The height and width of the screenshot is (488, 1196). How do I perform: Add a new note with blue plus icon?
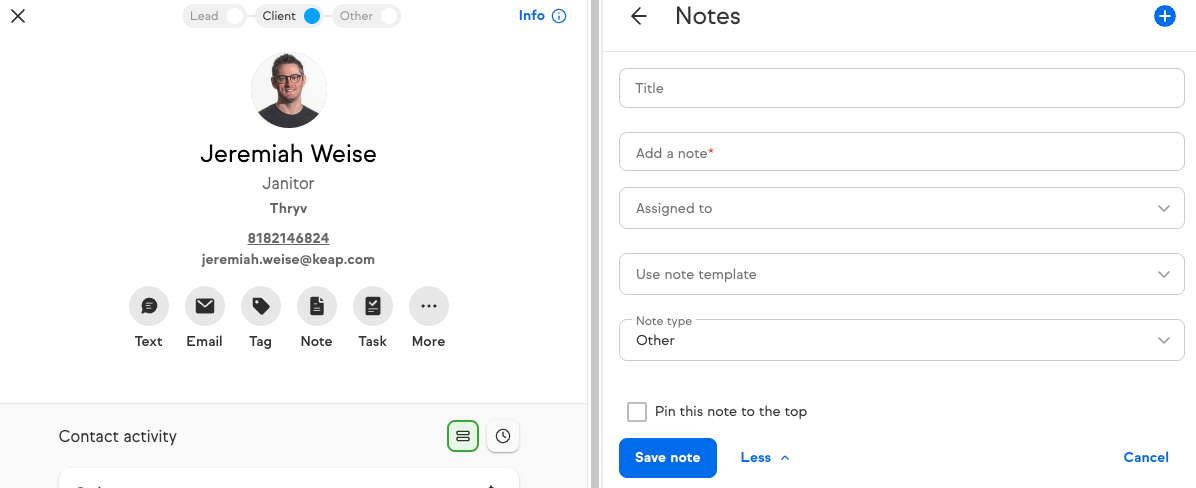(x=1164, y=16)
